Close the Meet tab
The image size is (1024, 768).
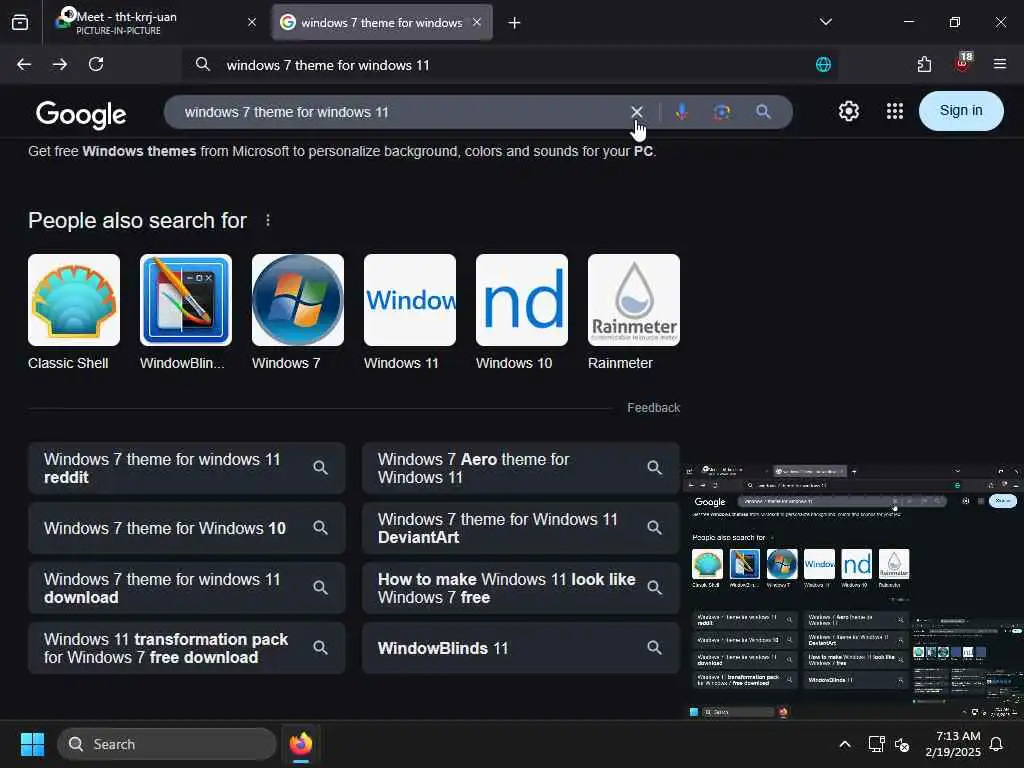[x=252, y=23]
